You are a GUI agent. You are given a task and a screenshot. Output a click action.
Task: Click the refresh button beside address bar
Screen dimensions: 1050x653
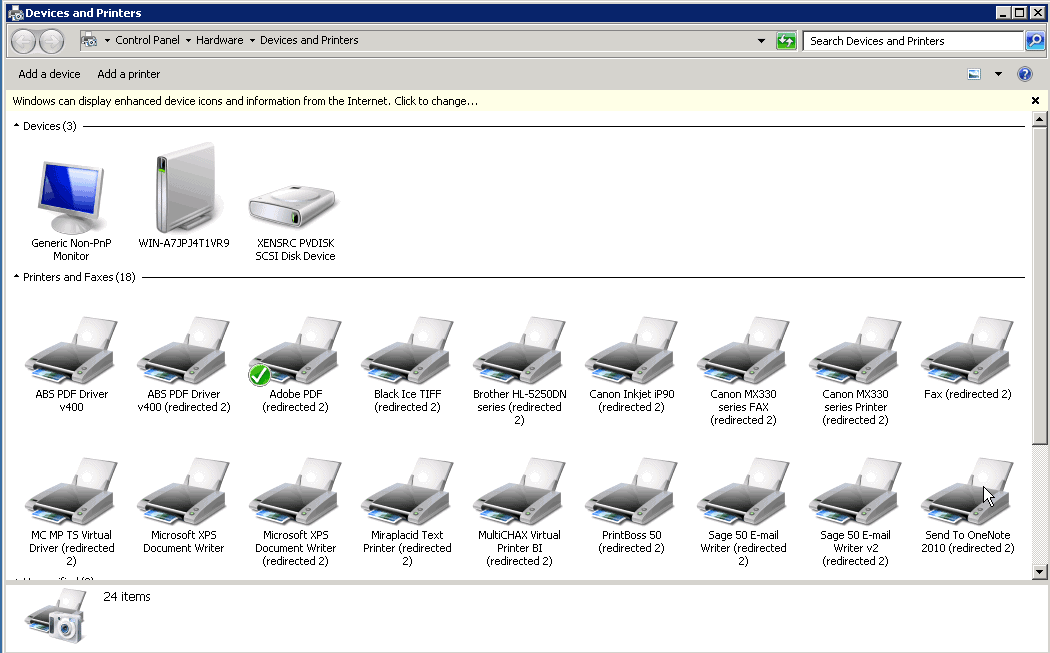[787, 41]
